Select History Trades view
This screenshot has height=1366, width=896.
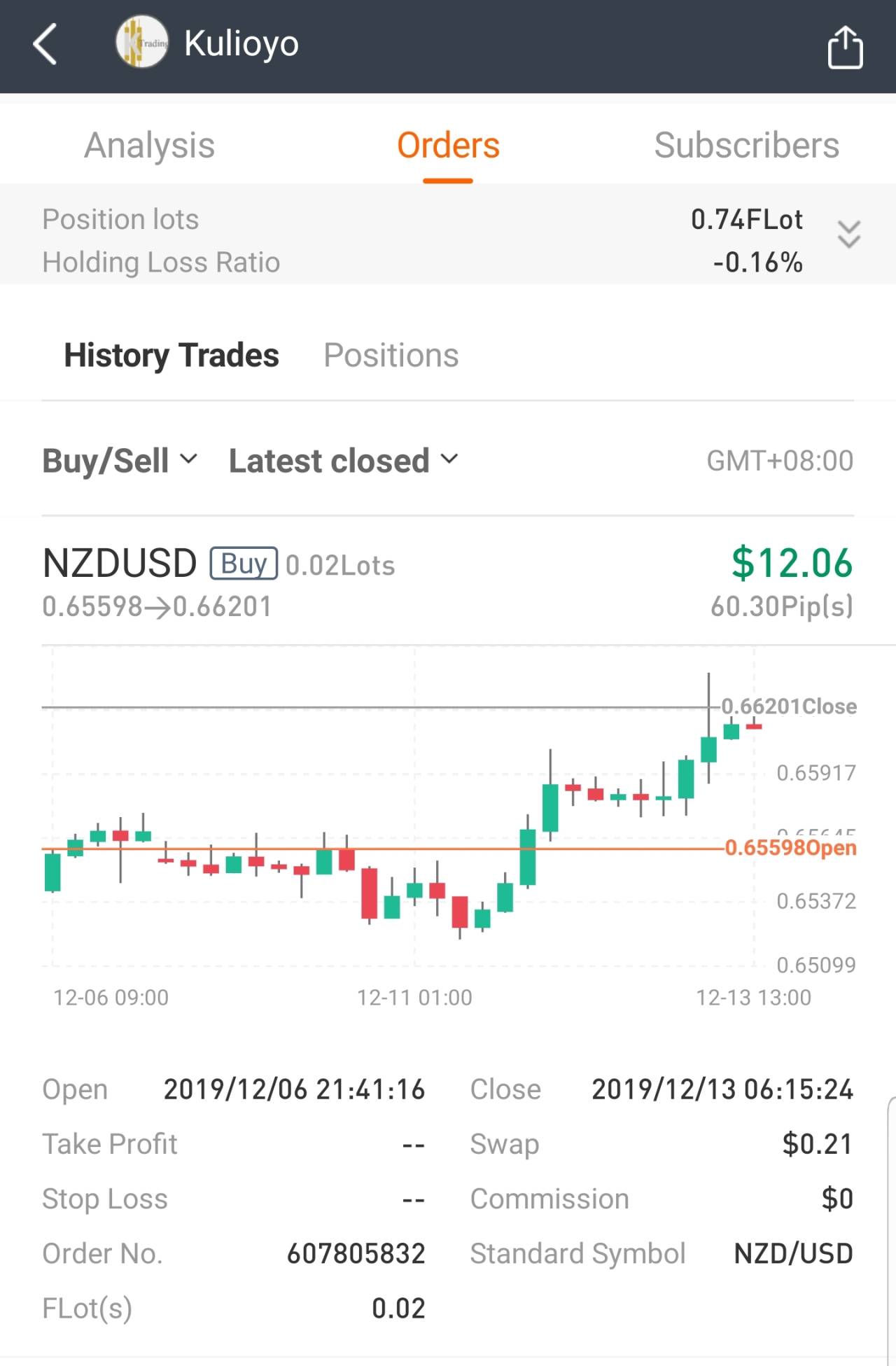pyautogui.click(x=171, y=355)
